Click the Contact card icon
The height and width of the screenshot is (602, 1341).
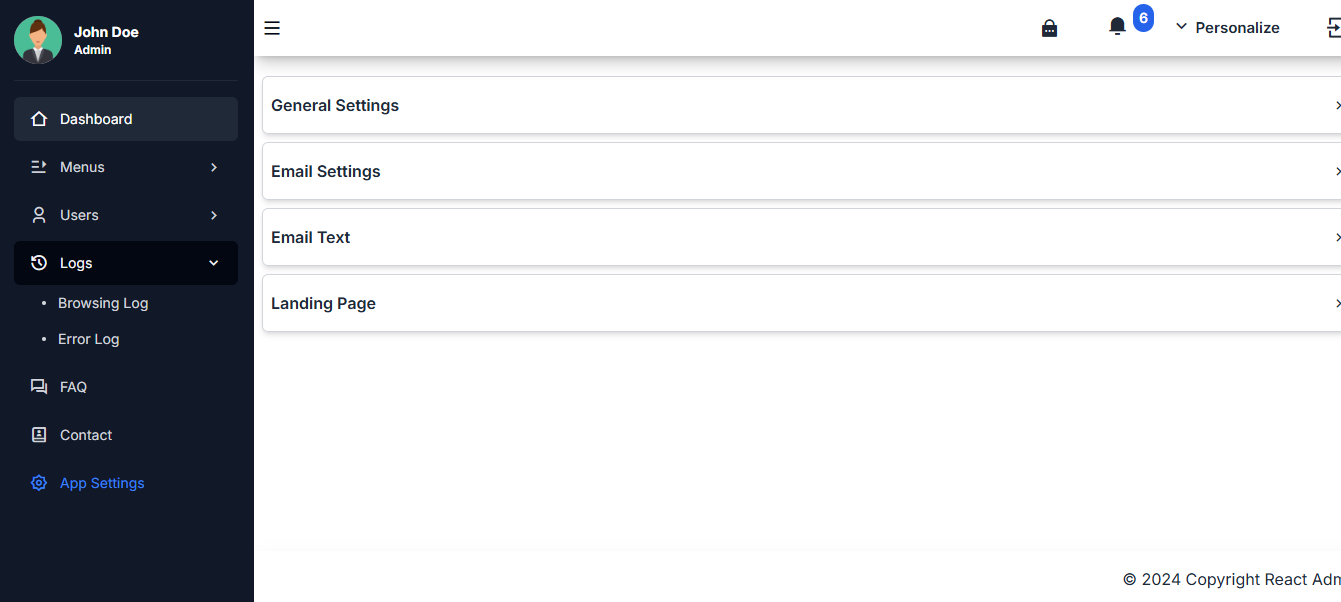point(39,435)
